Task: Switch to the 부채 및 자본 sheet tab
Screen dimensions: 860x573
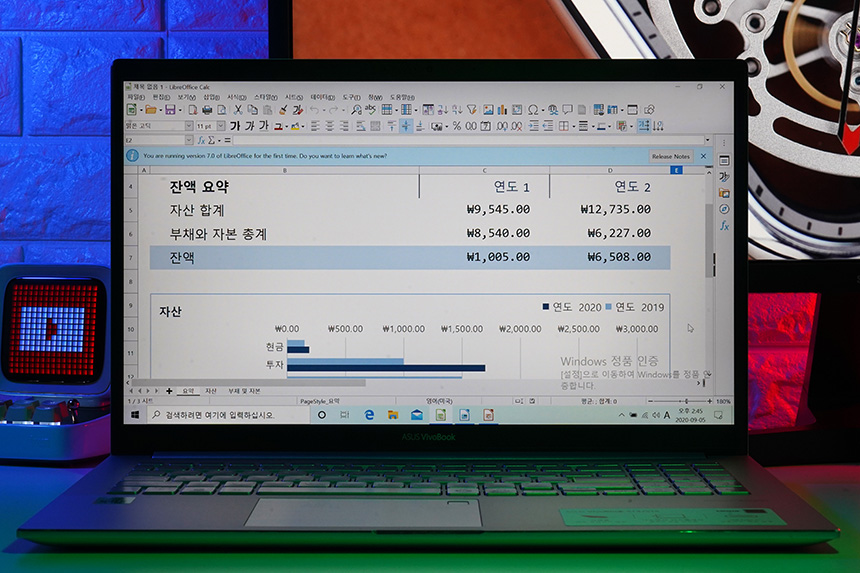Action: (244, 391)
